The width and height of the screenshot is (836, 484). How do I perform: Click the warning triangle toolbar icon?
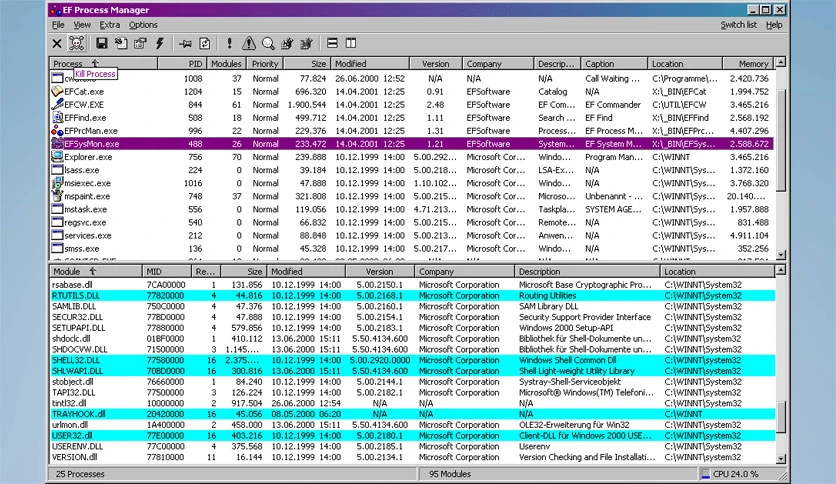tap(248, 44)
